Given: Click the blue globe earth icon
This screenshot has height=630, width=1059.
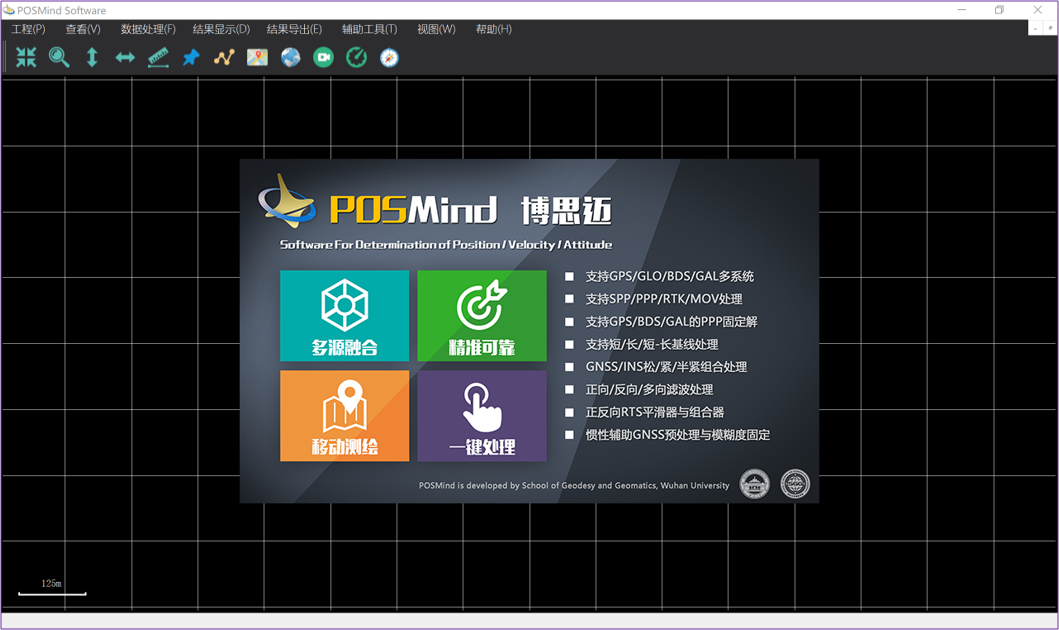Looking at the screenshot, I should click(x=290, y=57).
